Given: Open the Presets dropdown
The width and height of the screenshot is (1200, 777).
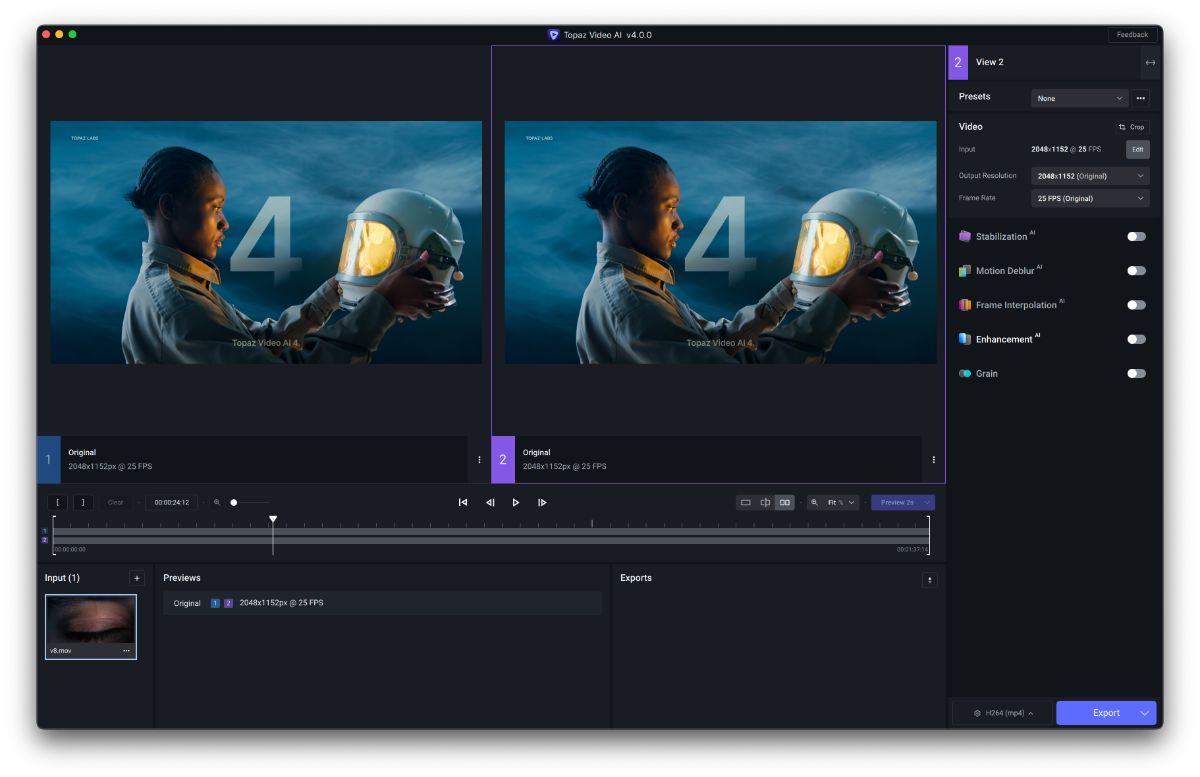Looking at the screenshot, I should (x=1080, y=98).
